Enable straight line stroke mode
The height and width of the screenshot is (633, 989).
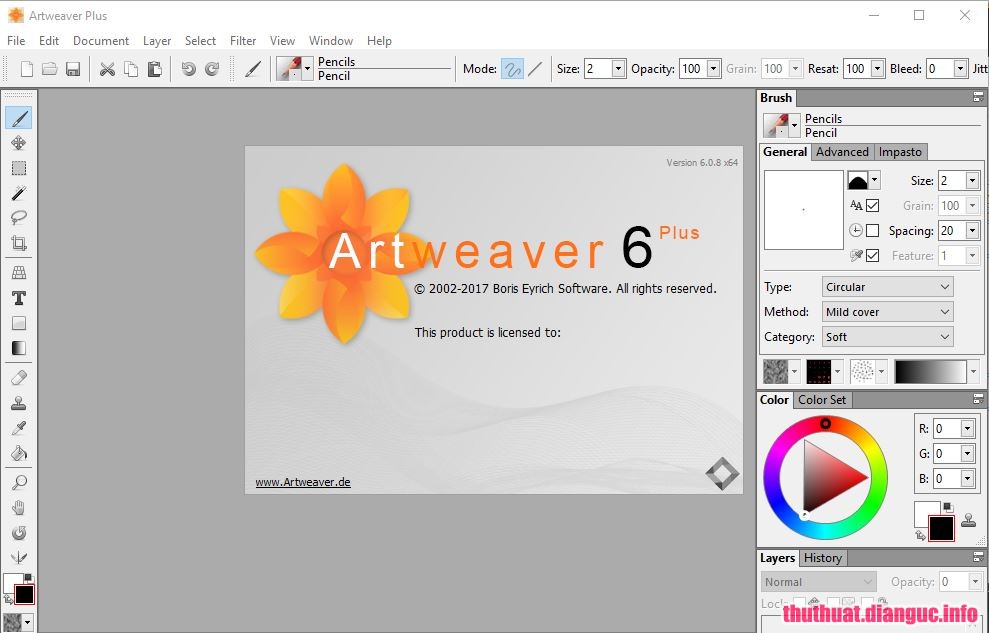pyautogui.click(x=535, y=69)
